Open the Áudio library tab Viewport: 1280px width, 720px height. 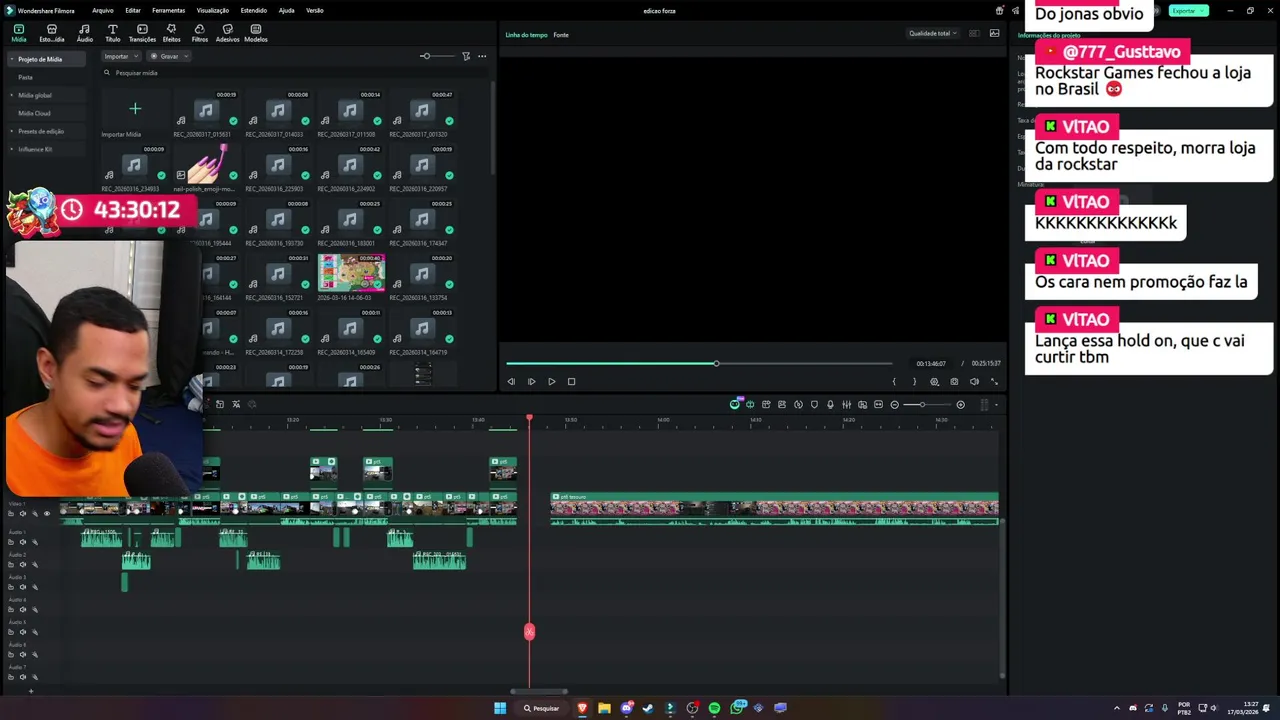[84, 33]
